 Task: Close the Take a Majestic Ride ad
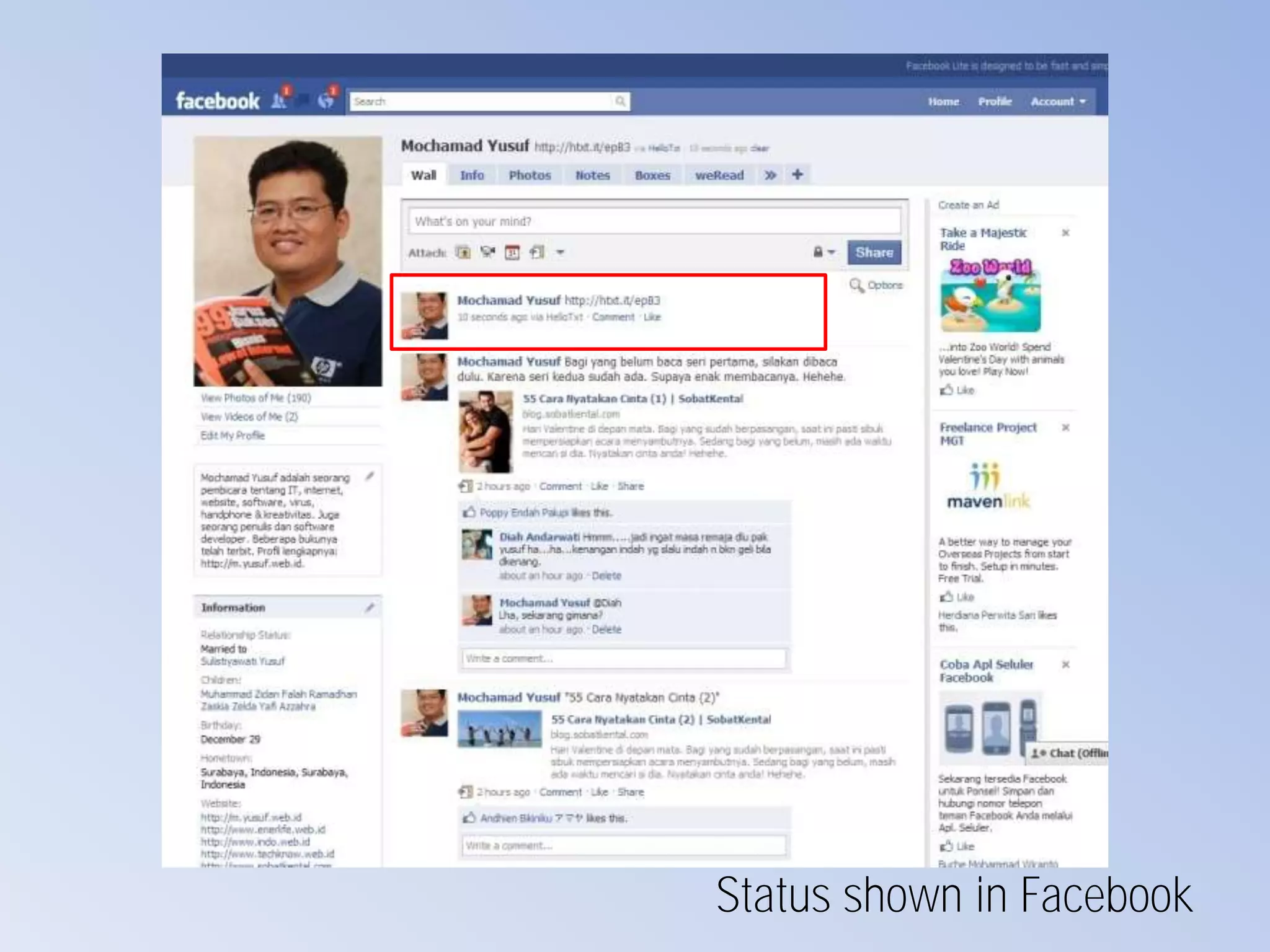[x=1065, y=233]
